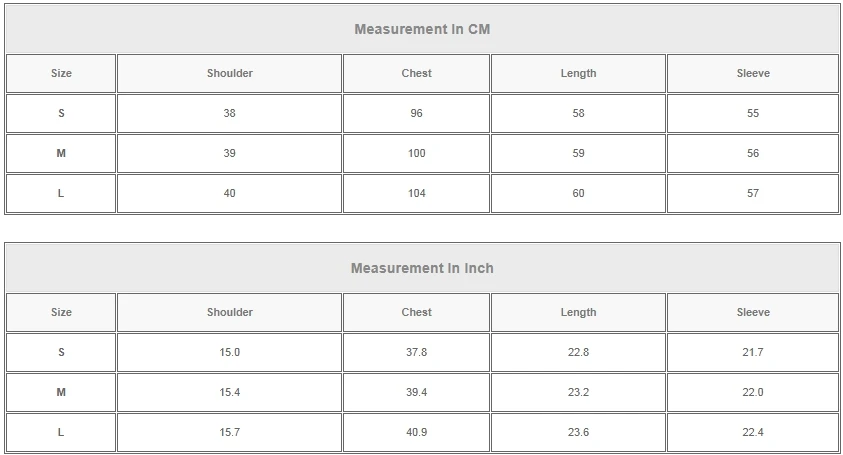Viewport: 843px width, 455px height.
Task: Click the sleeve value 56 cell
Action: [753, 154]
